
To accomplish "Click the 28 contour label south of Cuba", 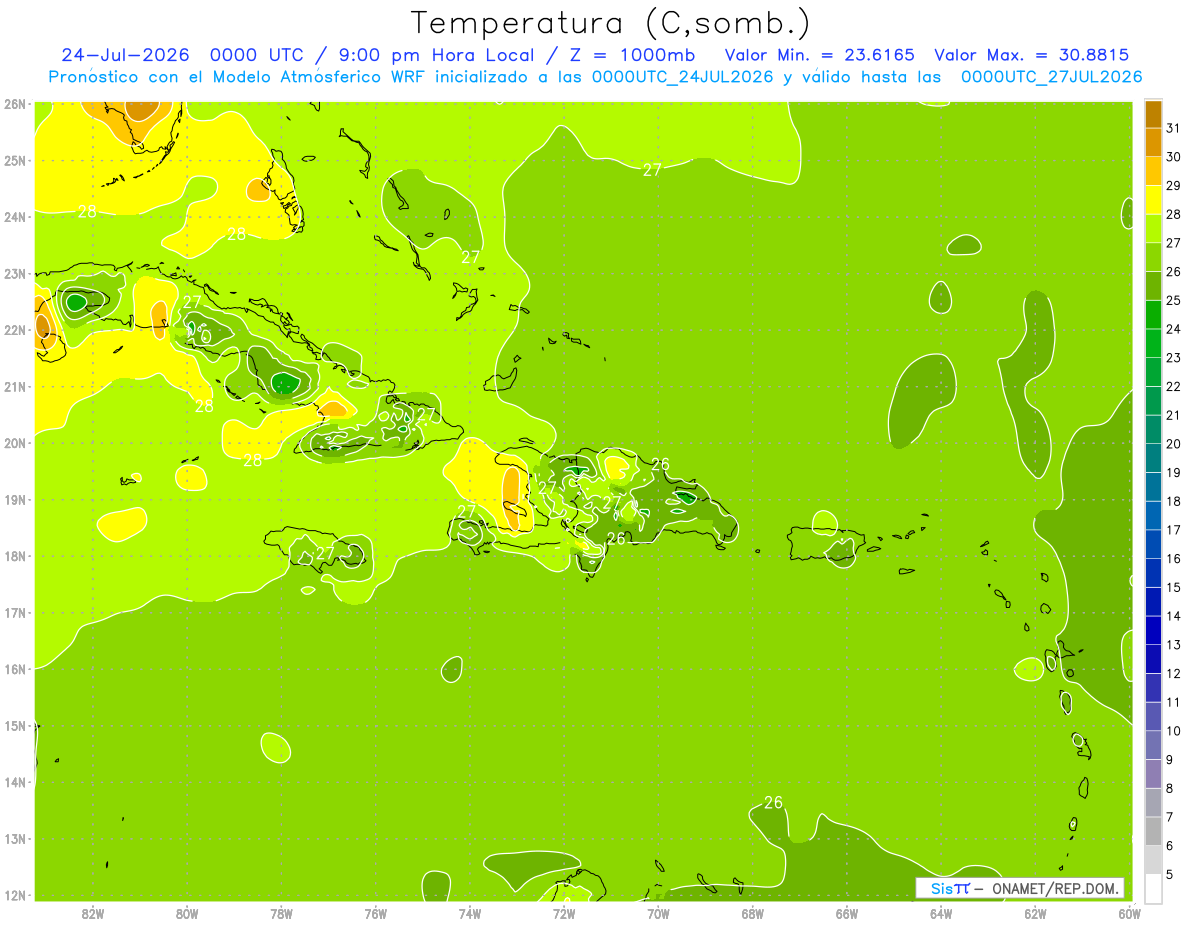I will coord(252,460).
